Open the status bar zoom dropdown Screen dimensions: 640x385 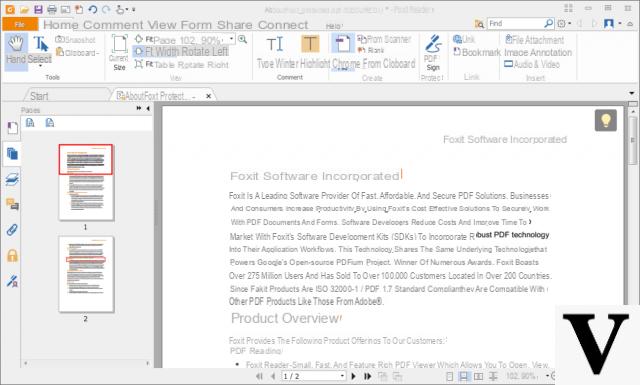[x=547, y=376]
